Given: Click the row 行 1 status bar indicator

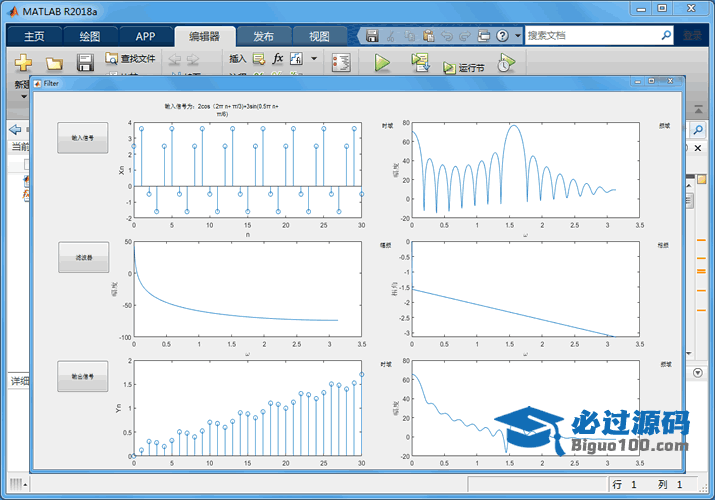Looking at the screenshot, I should pyautogui.click(x=624, y=485).
